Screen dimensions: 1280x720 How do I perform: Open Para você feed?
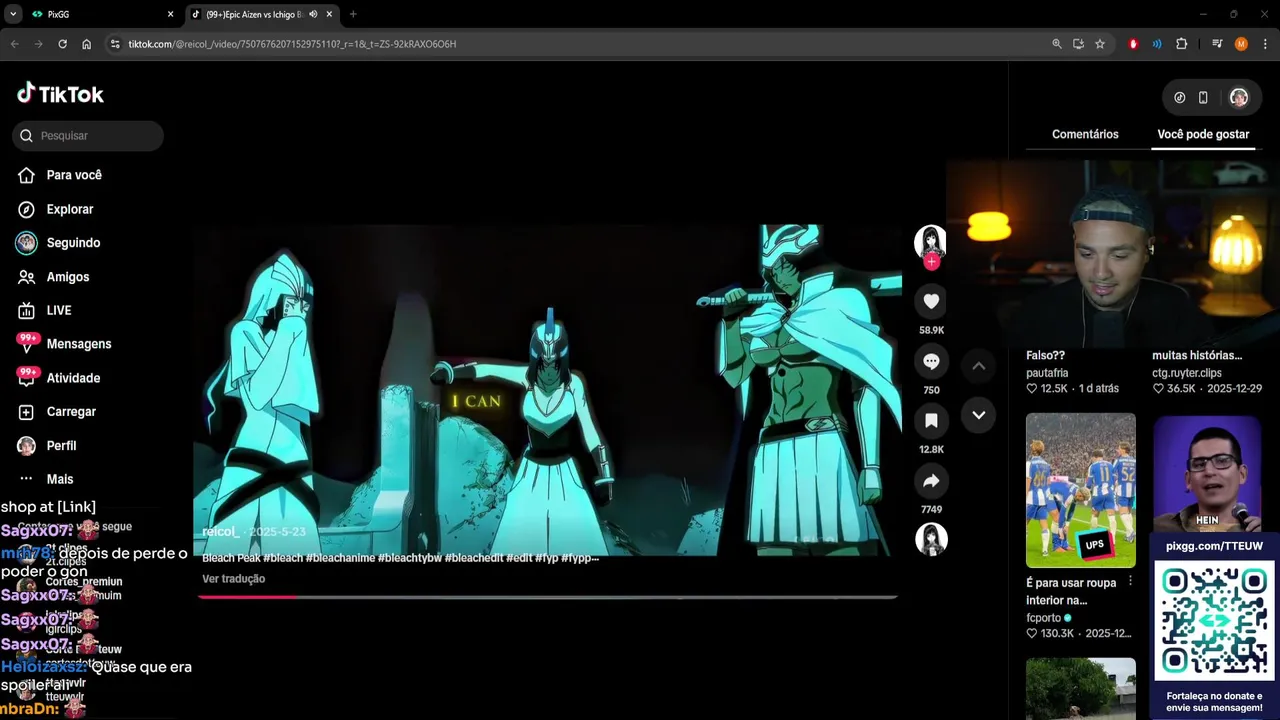[x=60, y=175]
